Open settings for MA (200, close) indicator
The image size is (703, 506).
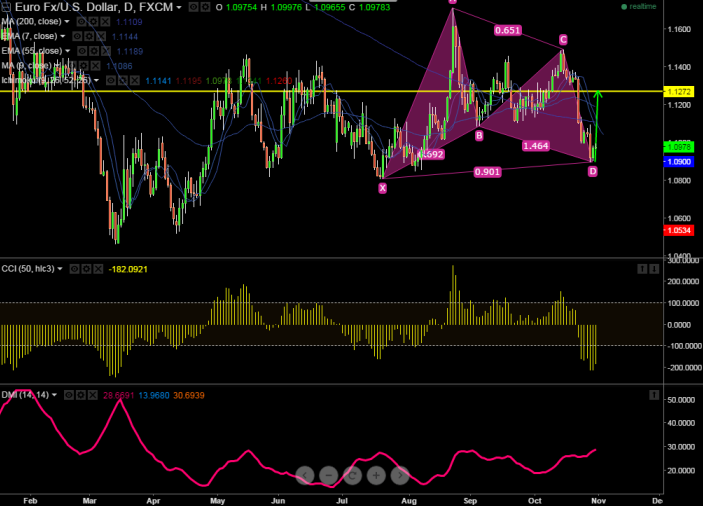pos(93,22)
